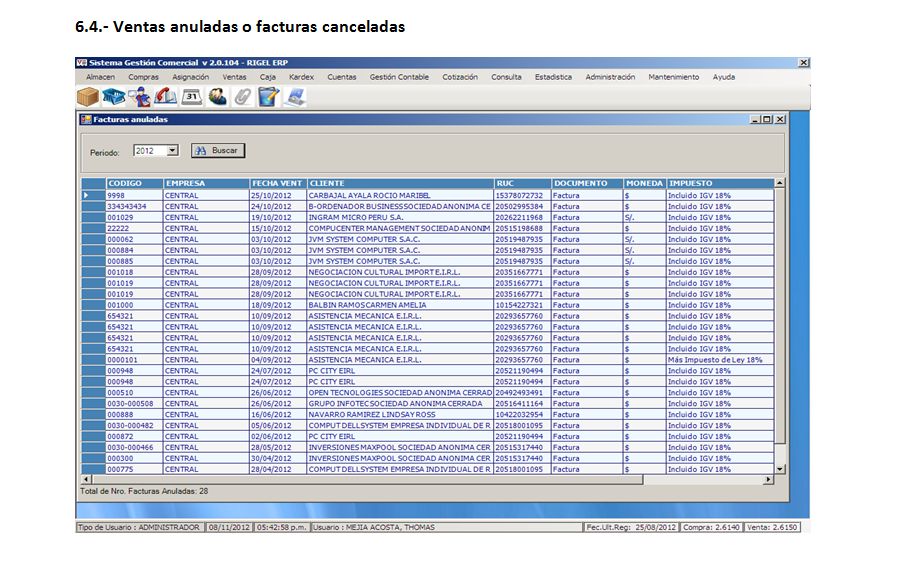
Task: Open the Mantenimiento menu
Action: (673, 77)
